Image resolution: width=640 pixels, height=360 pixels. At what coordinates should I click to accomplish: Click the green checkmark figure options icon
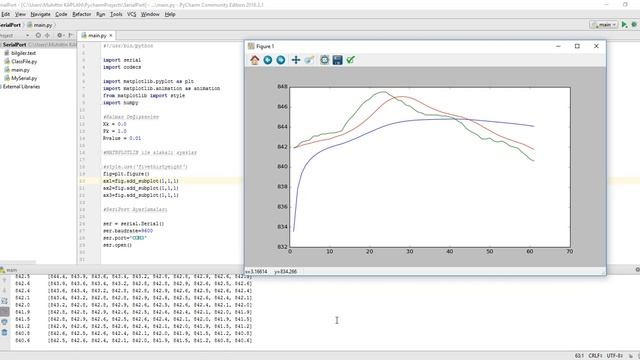pos(351,60)
